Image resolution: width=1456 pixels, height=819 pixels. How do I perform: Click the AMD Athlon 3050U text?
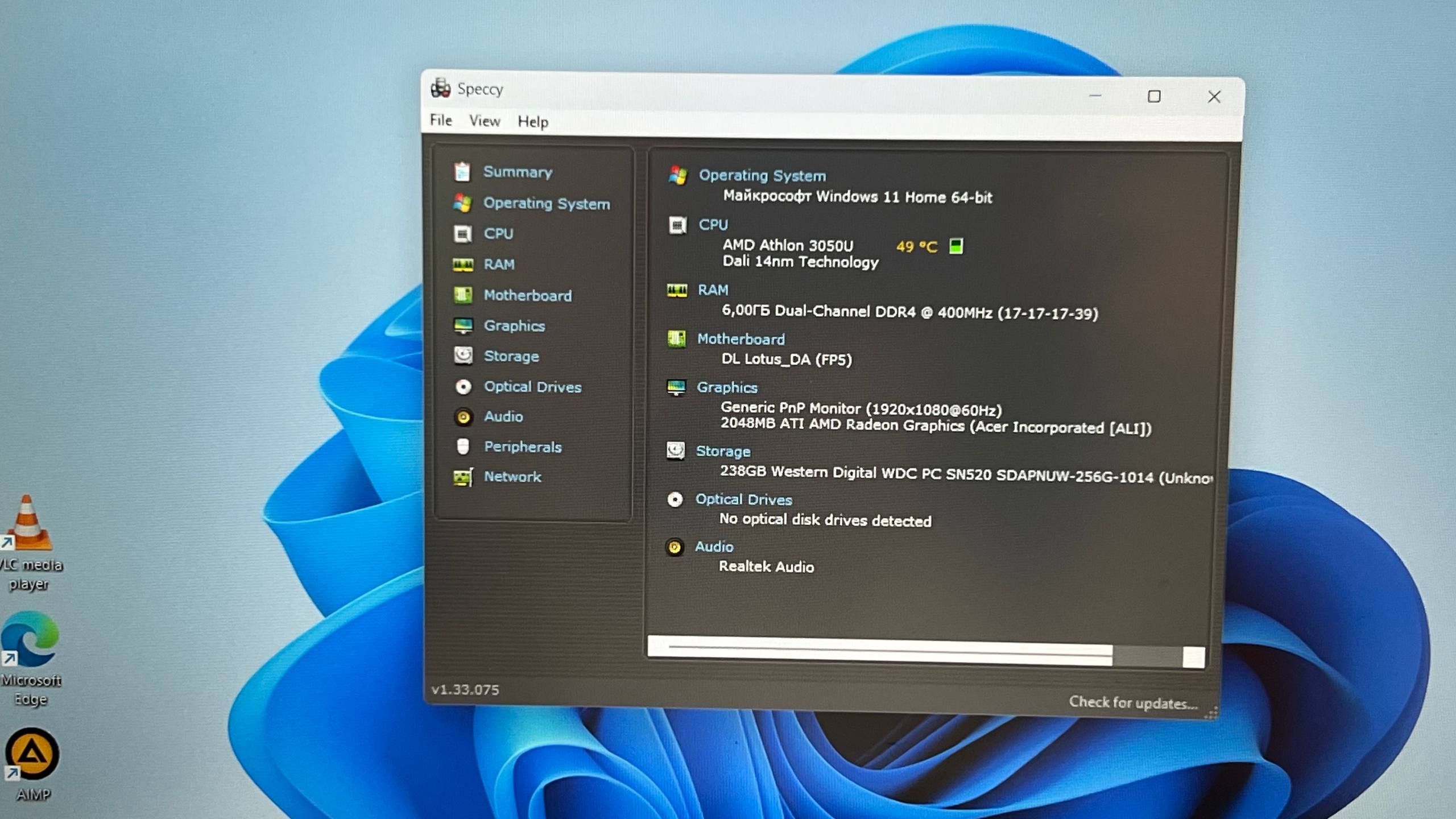[788, 246]
